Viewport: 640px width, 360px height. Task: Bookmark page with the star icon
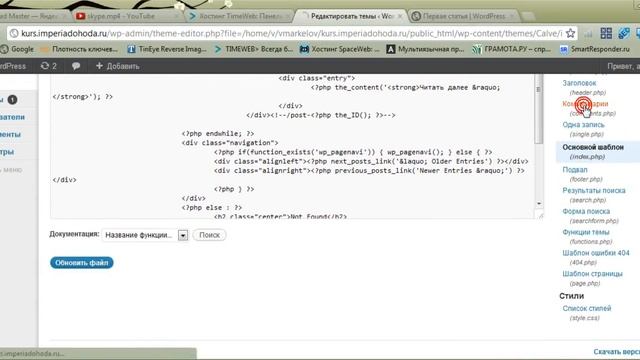(x=571, y=33)
